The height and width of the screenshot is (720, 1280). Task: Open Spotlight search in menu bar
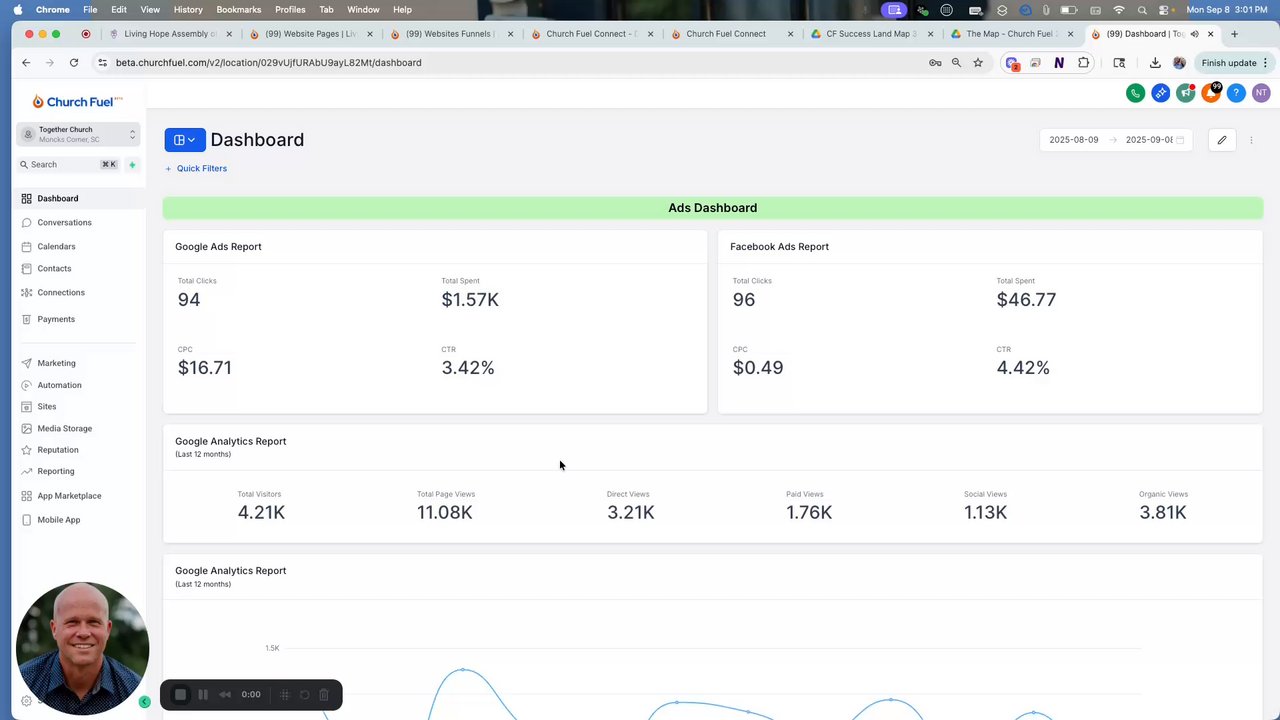(1142, 9)
